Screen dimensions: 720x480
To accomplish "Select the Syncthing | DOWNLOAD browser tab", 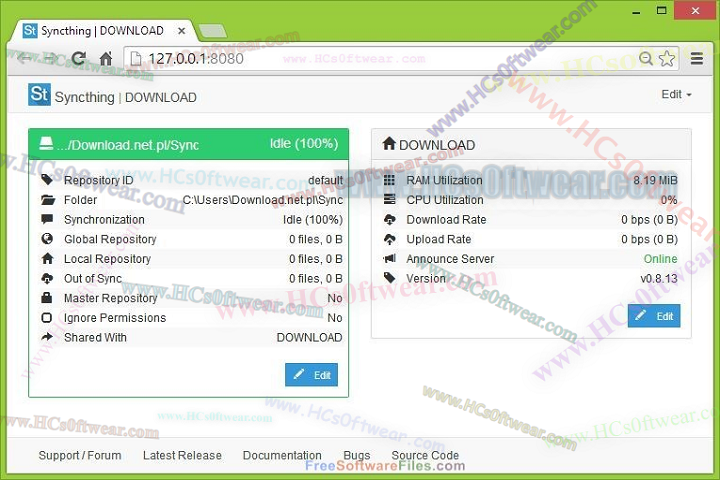I will [100, 31].
